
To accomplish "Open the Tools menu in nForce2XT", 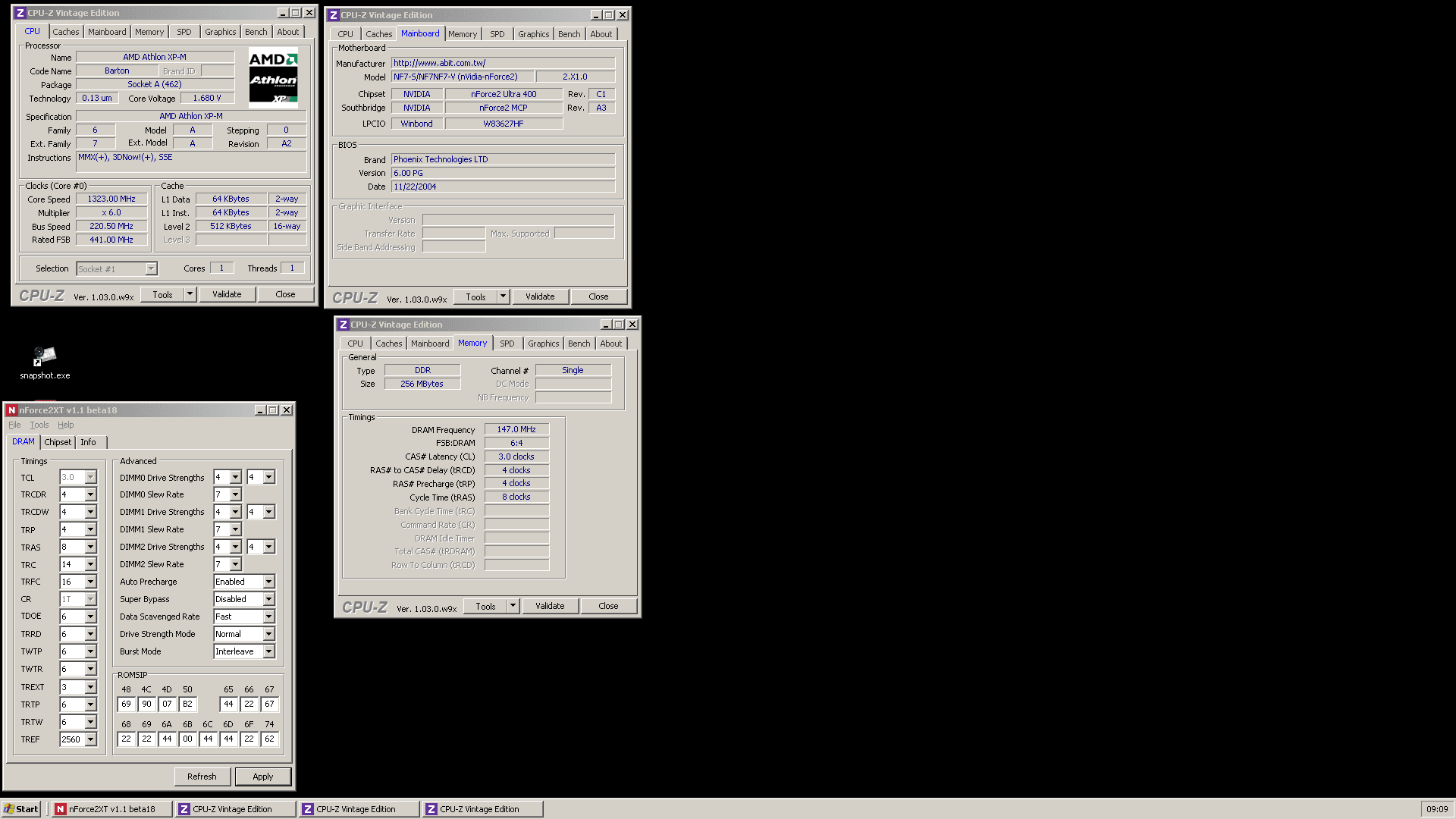I will (39, 425).
